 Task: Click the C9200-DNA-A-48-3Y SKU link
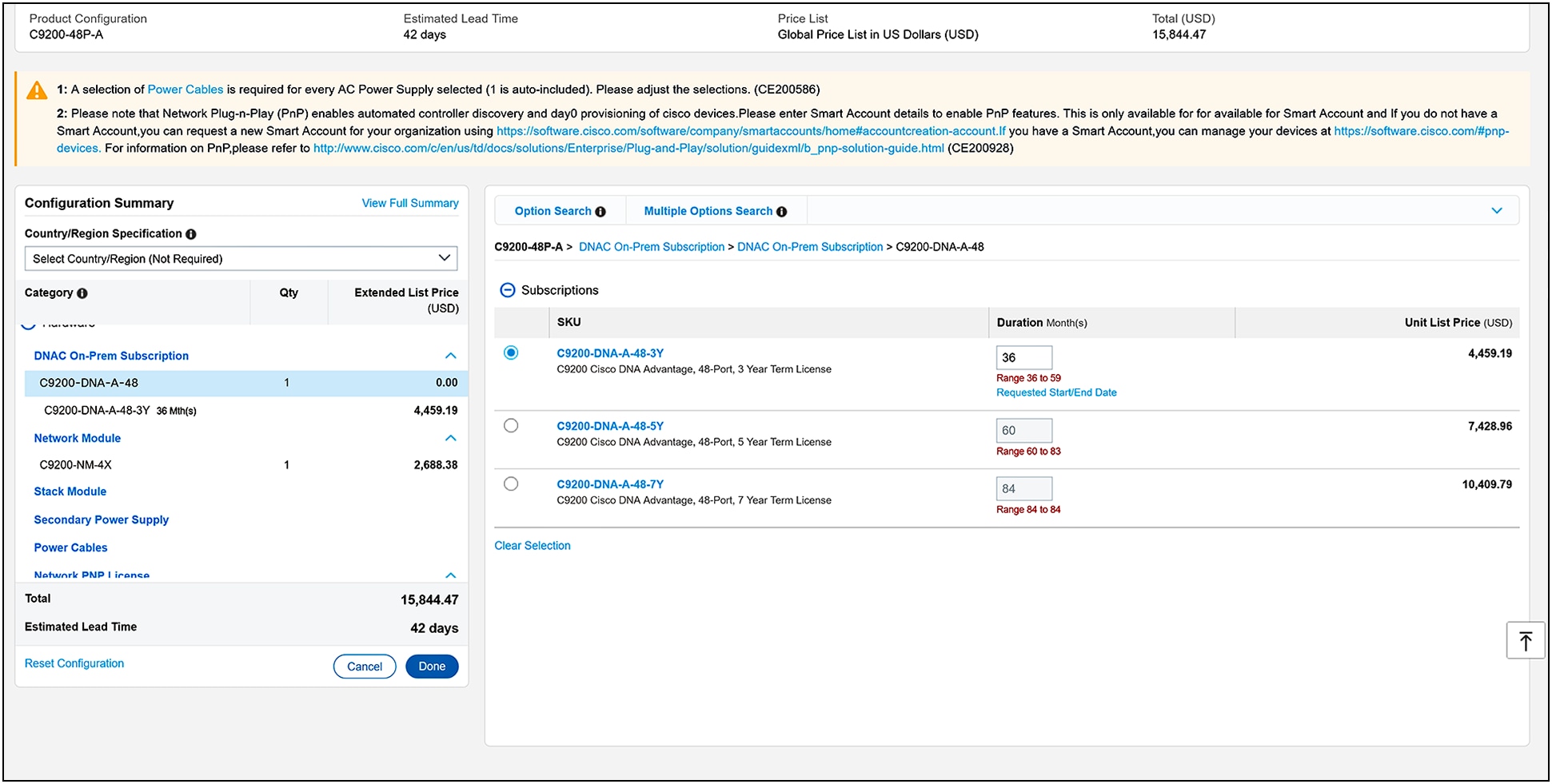point(610,353)
